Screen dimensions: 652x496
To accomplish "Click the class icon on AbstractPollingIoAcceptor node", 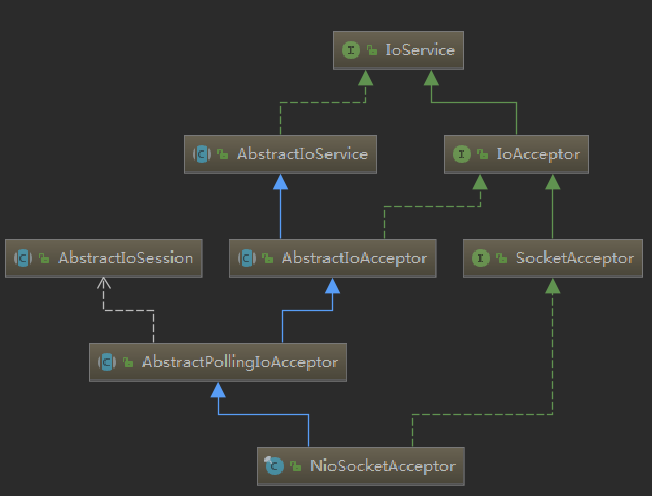I will [107, 362].
